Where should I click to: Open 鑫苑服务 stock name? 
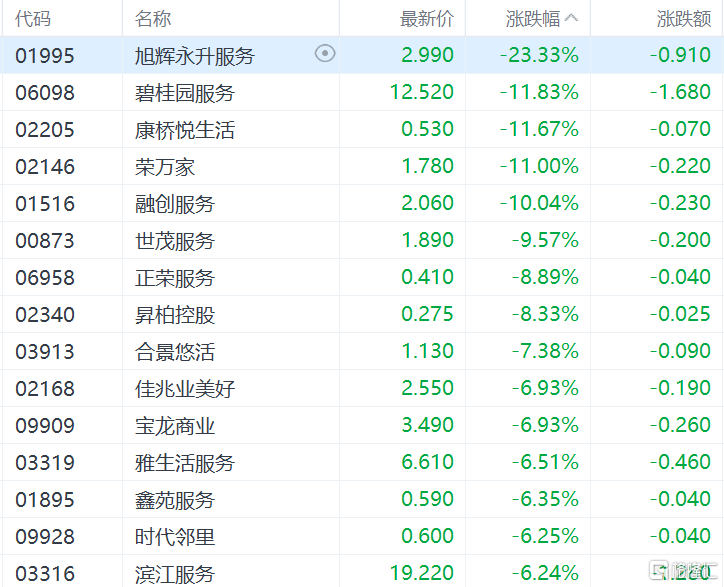point(175,499)
